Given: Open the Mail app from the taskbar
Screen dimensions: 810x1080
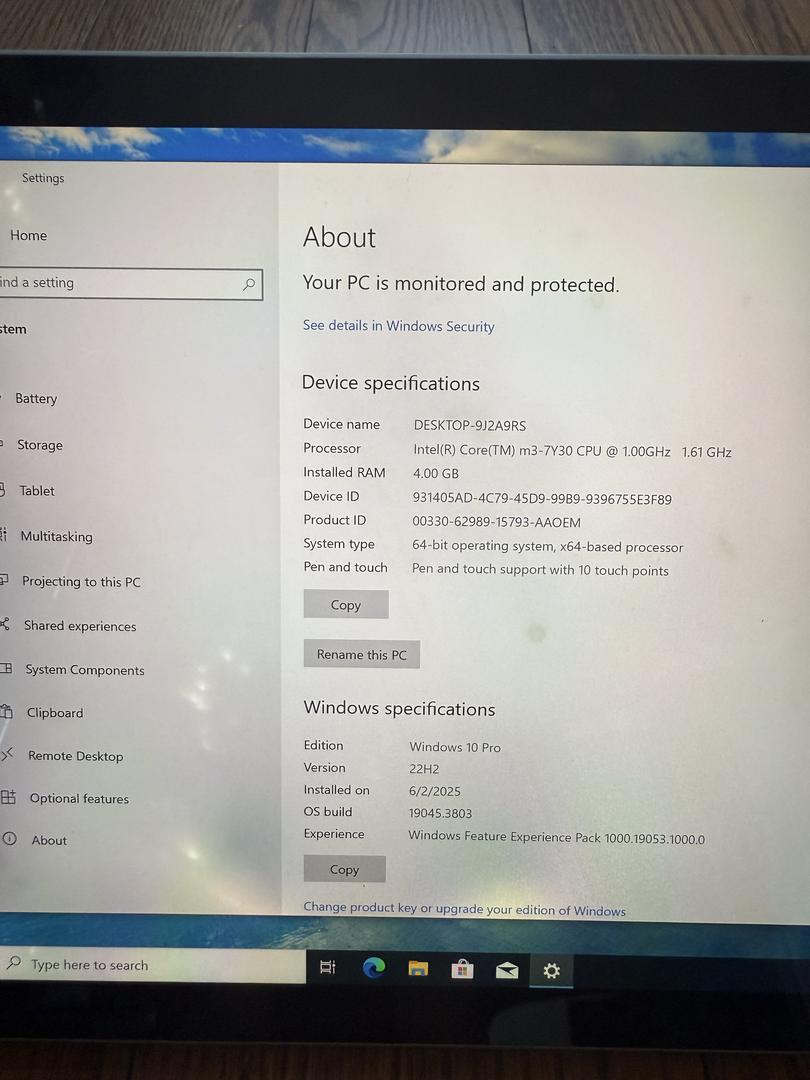Looking at the screenshot, I should pyautogui.click(x=507, y=970).
